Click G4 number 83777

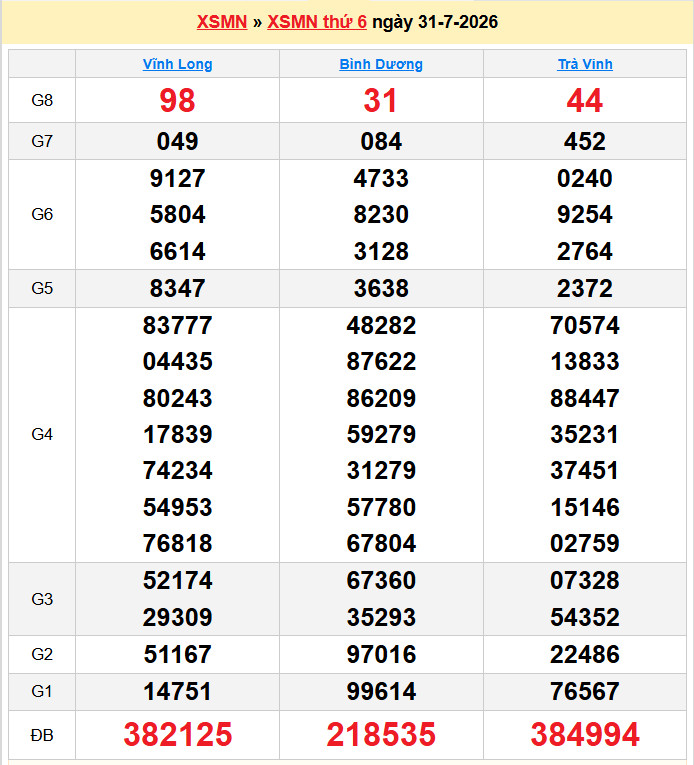pos(177,325)
